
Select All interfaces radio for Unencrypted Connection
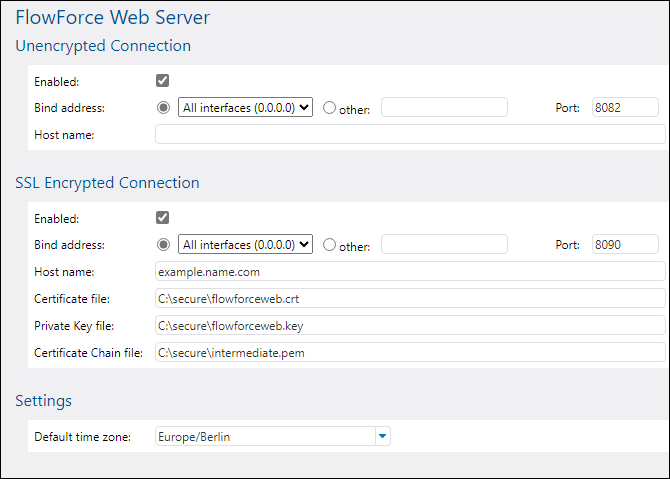coord(164,107)
